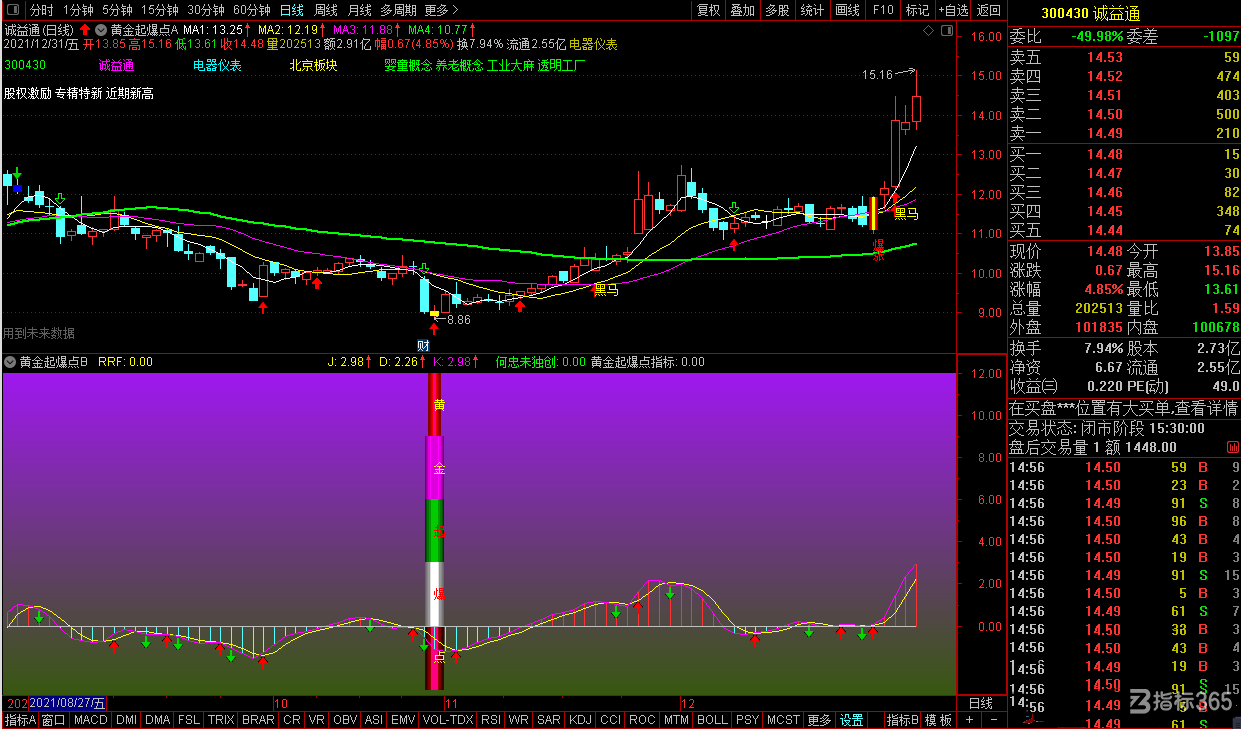
Task: Open 更多 indicators in bottom bar
Action: pos(819,720)
